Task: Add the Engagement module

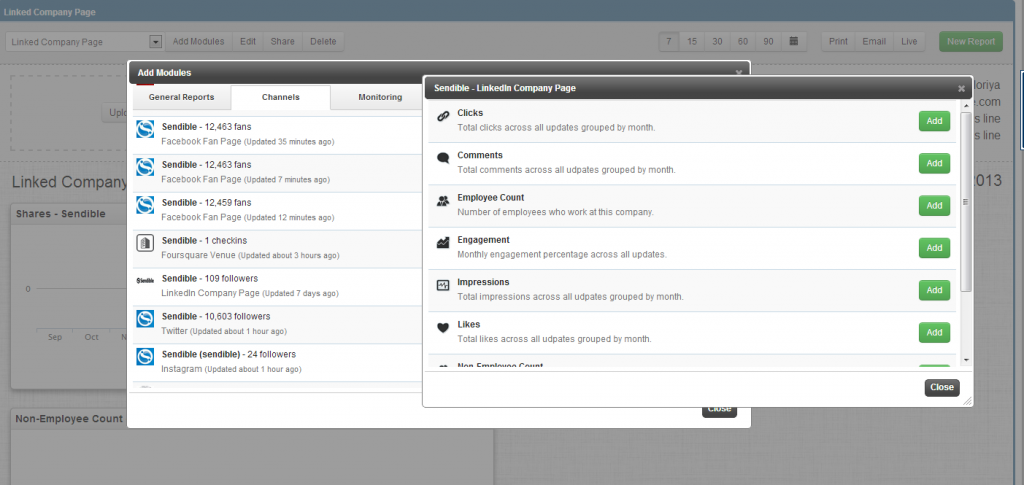Action: pos(935,248)
